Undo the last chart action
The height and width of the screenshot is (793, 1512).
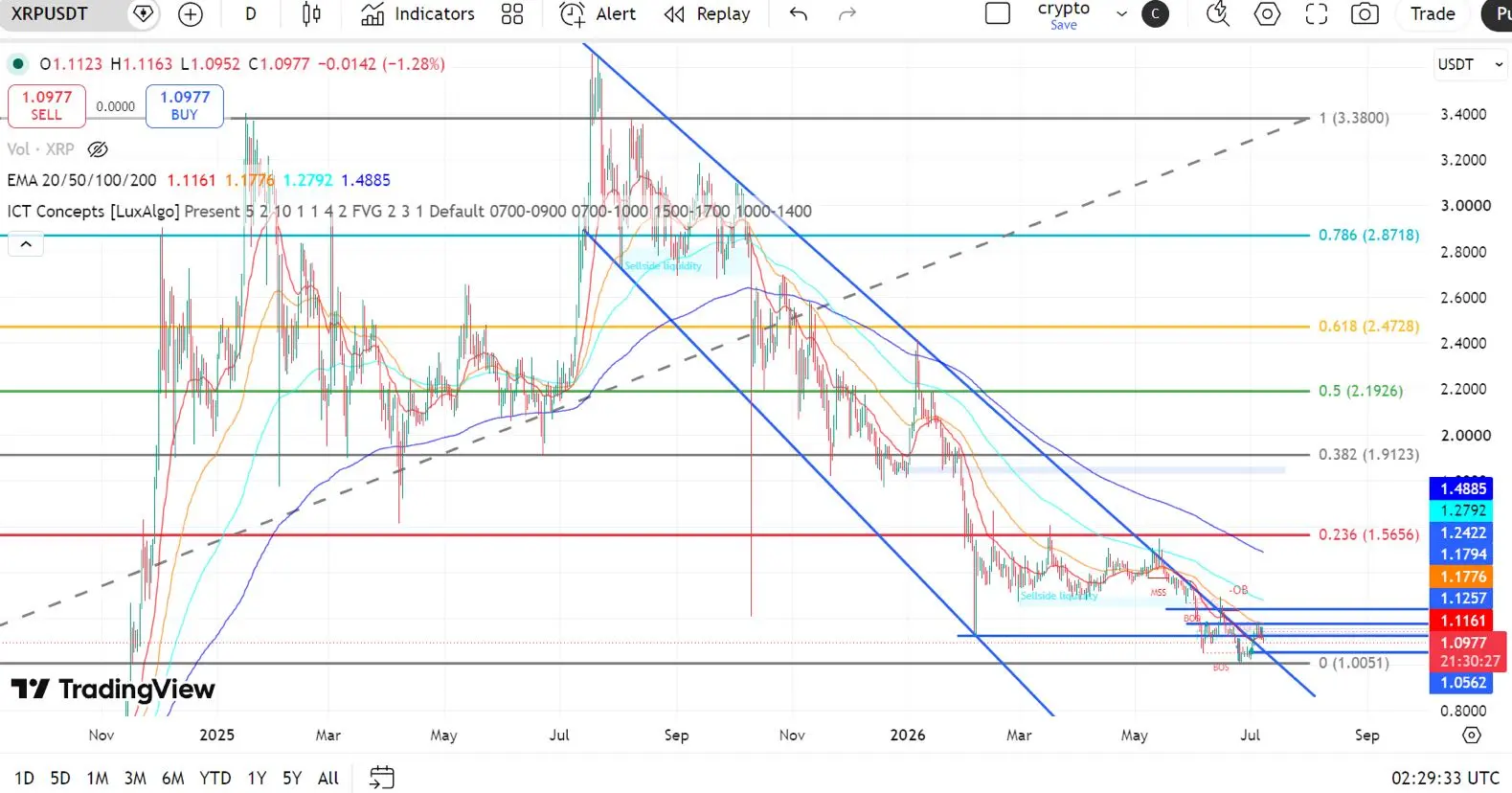[x=799, y=14]
